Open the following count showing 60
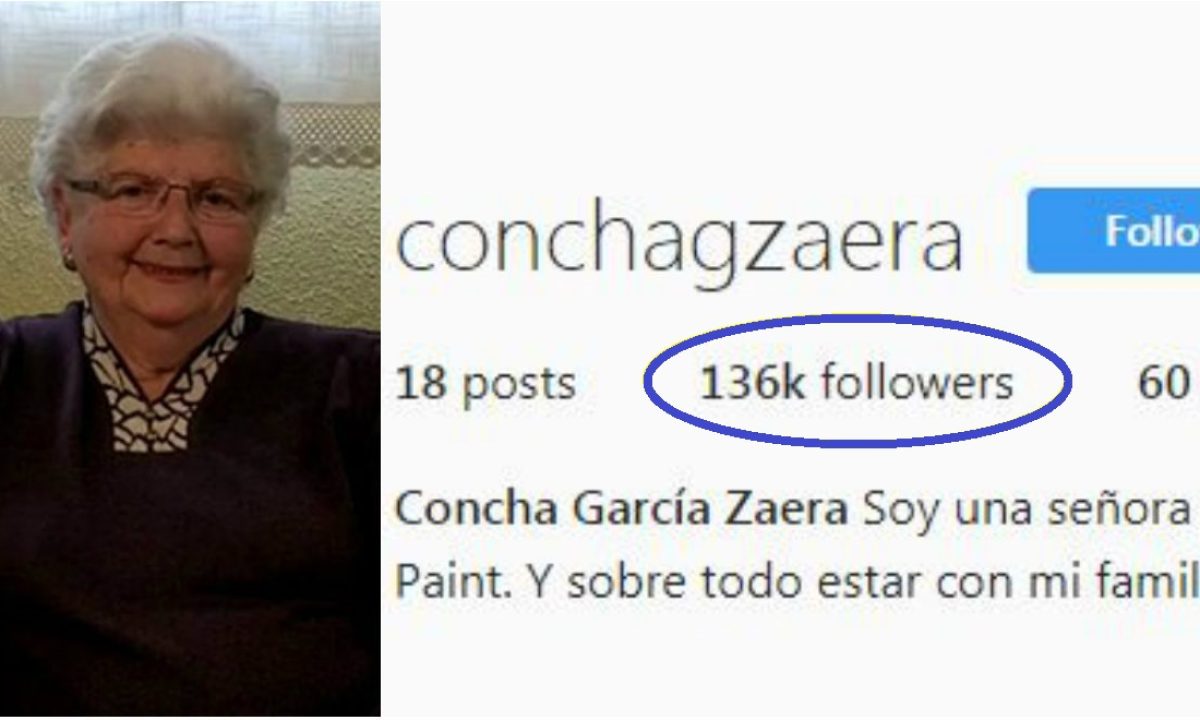Screen dimensions: 1200x720 coord(1163,383)
